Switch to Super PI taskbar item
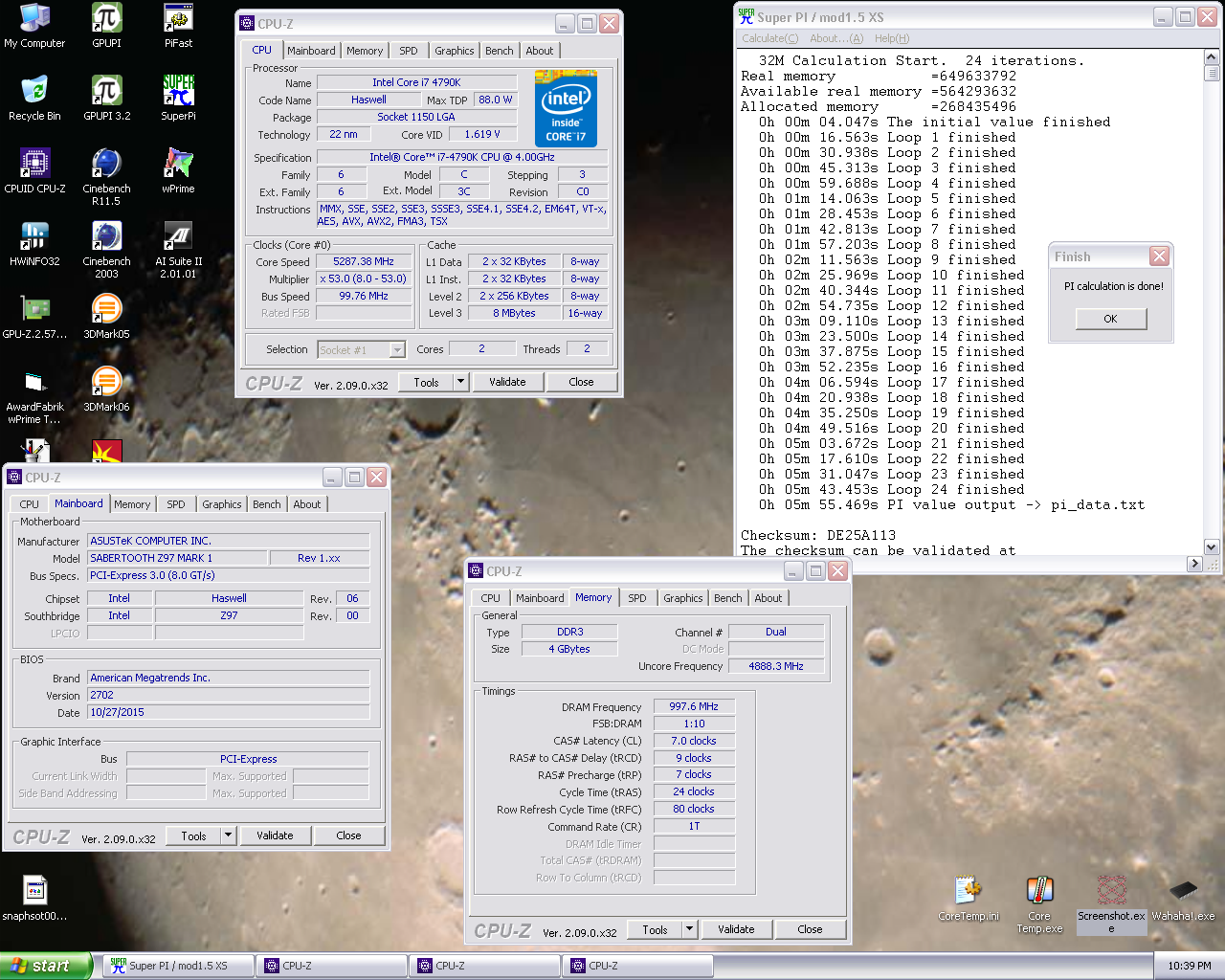Screen dimensions: 1225x980 point(178,966)
